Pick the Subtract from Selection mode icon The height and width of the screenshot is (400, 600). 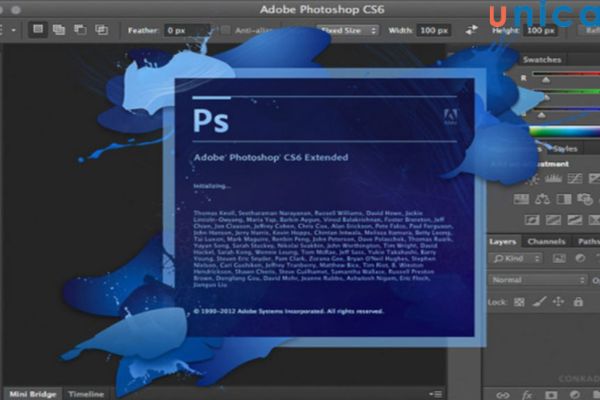(80, 30)
